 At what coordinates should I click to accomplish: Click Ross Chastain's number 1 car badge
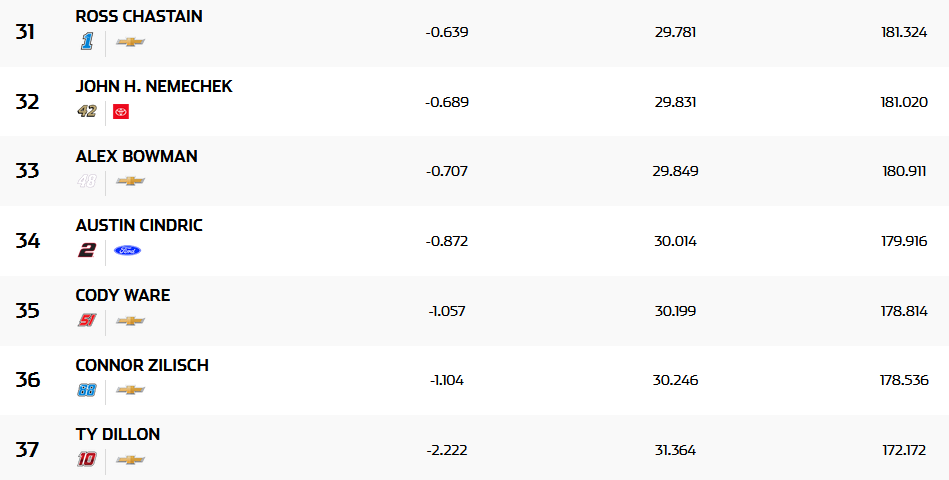tap(87, 42)
